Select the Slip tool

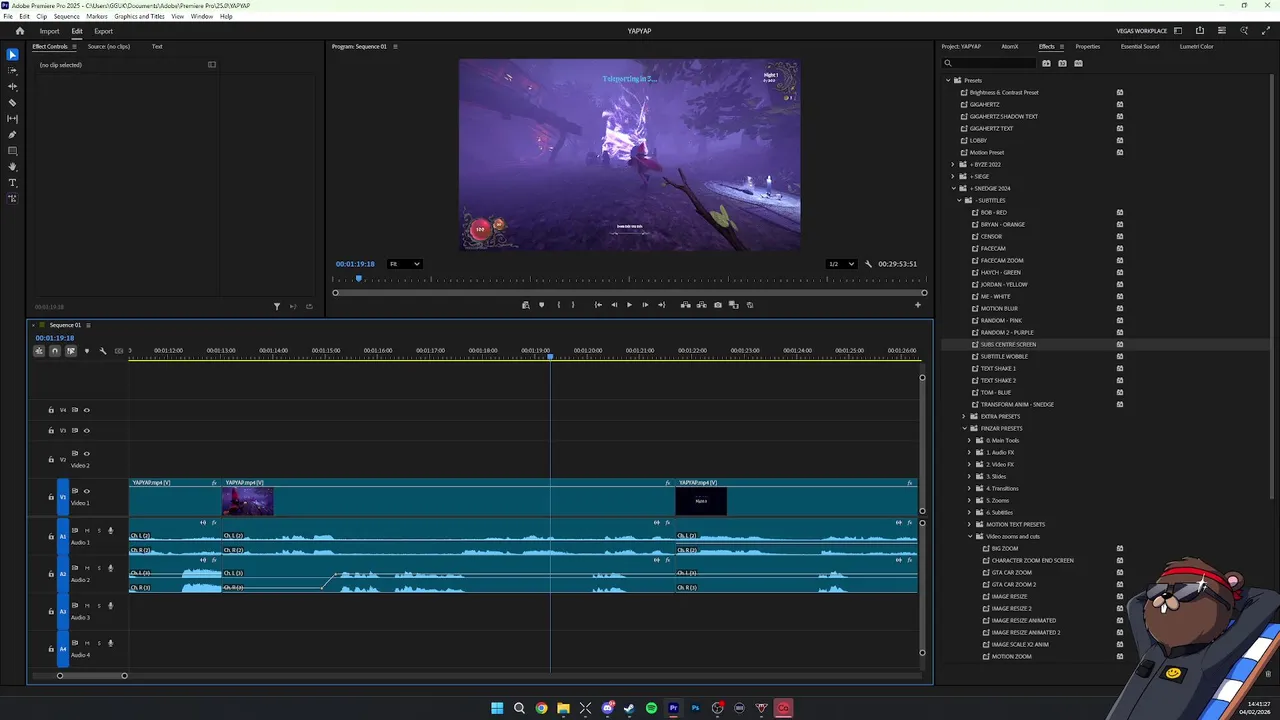coord(12,118)
